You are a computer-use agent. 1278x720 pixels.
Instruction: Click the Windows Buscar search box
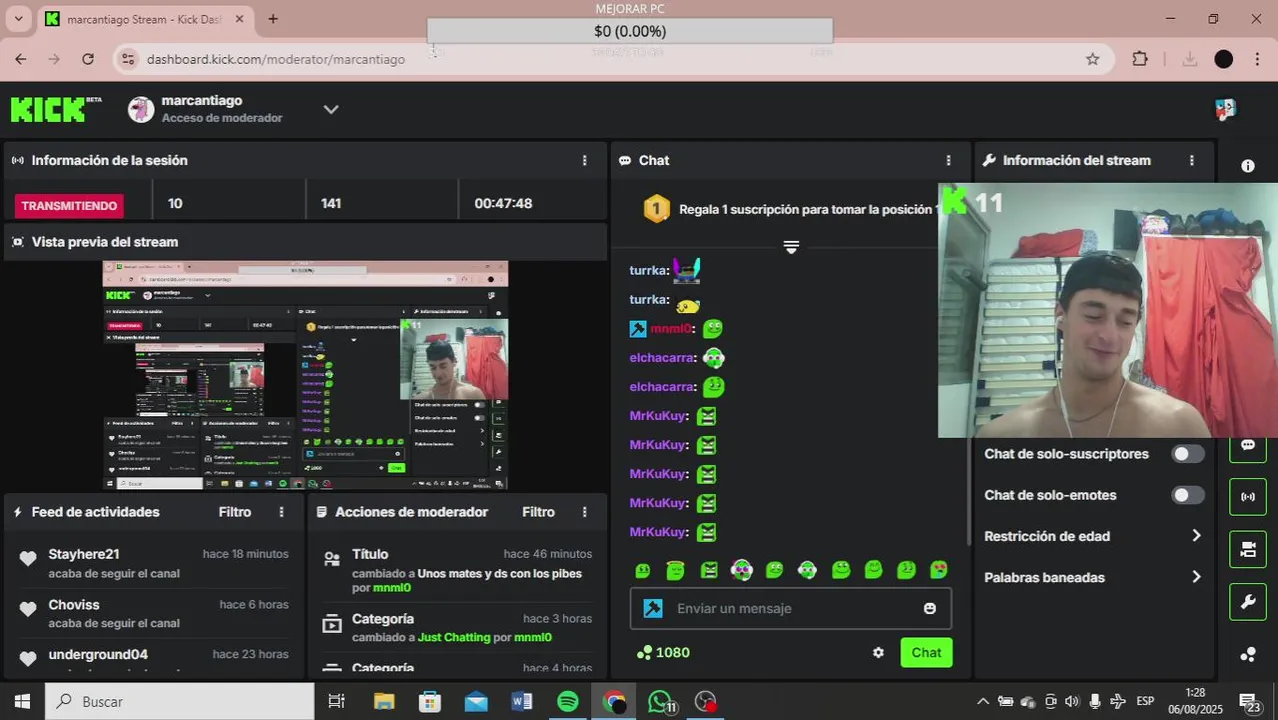coord(180,701)
